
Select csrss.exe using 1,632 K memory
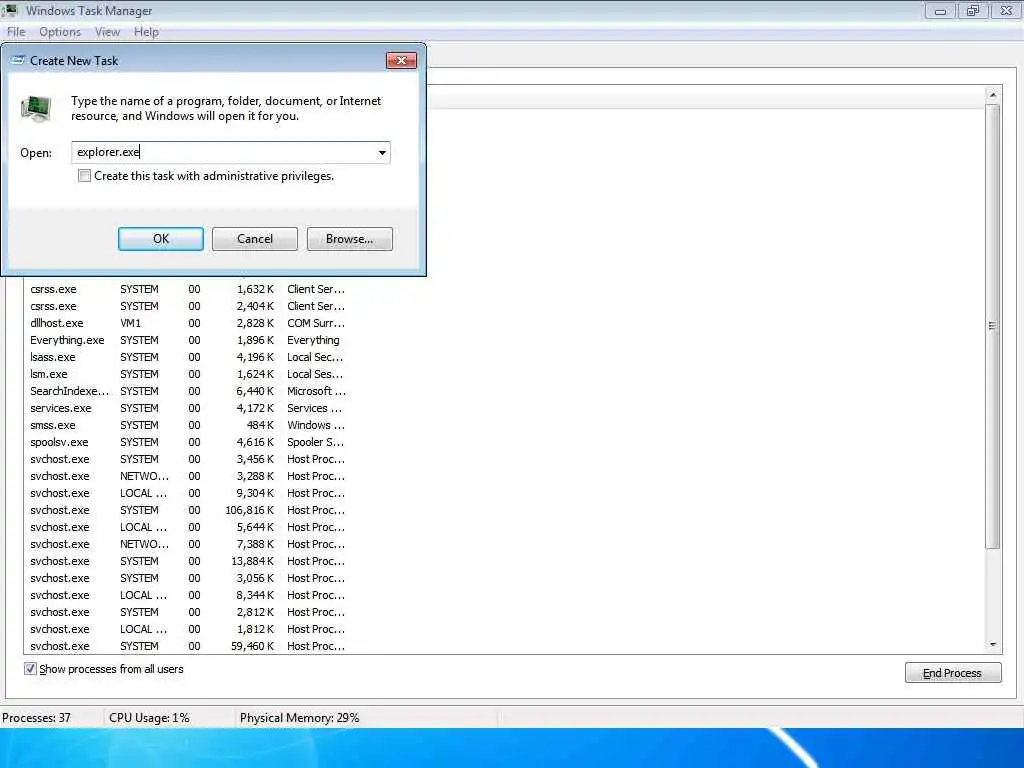[187, 289]
